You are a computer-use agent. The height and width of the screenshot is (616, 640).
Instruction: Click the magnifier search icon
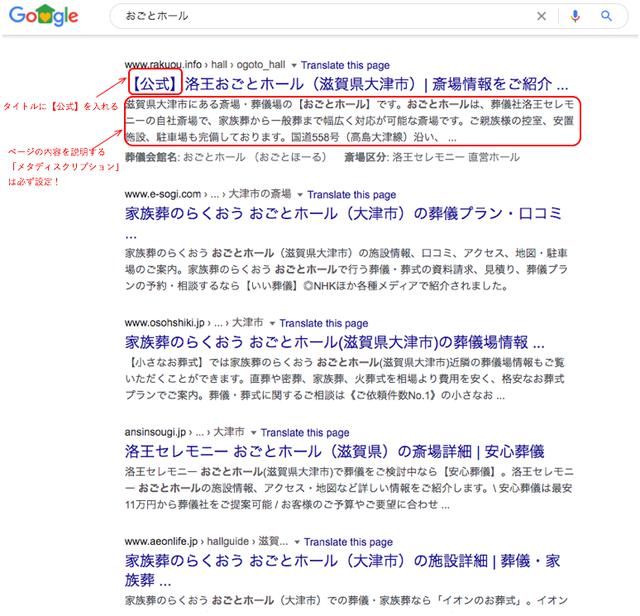607,16
